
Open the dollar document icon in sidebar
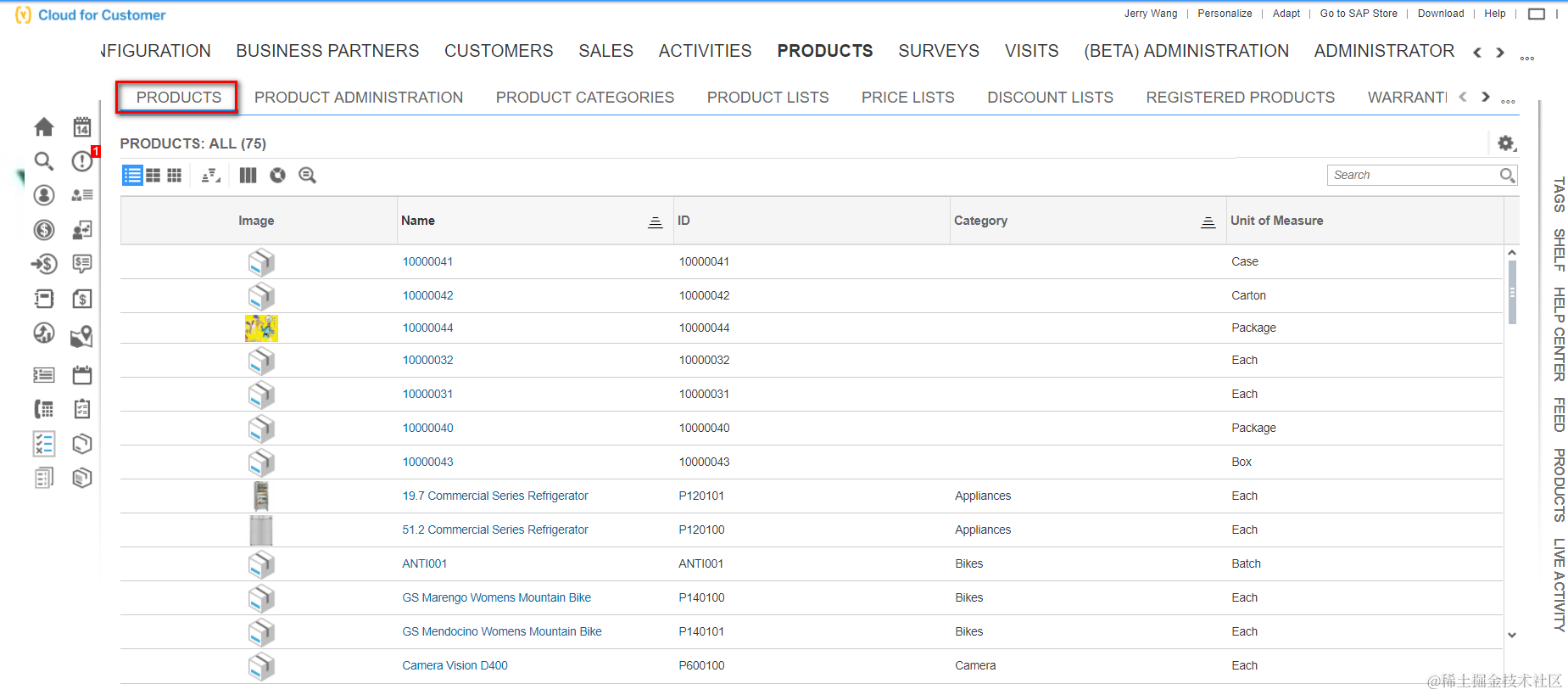tap(82, 299)
